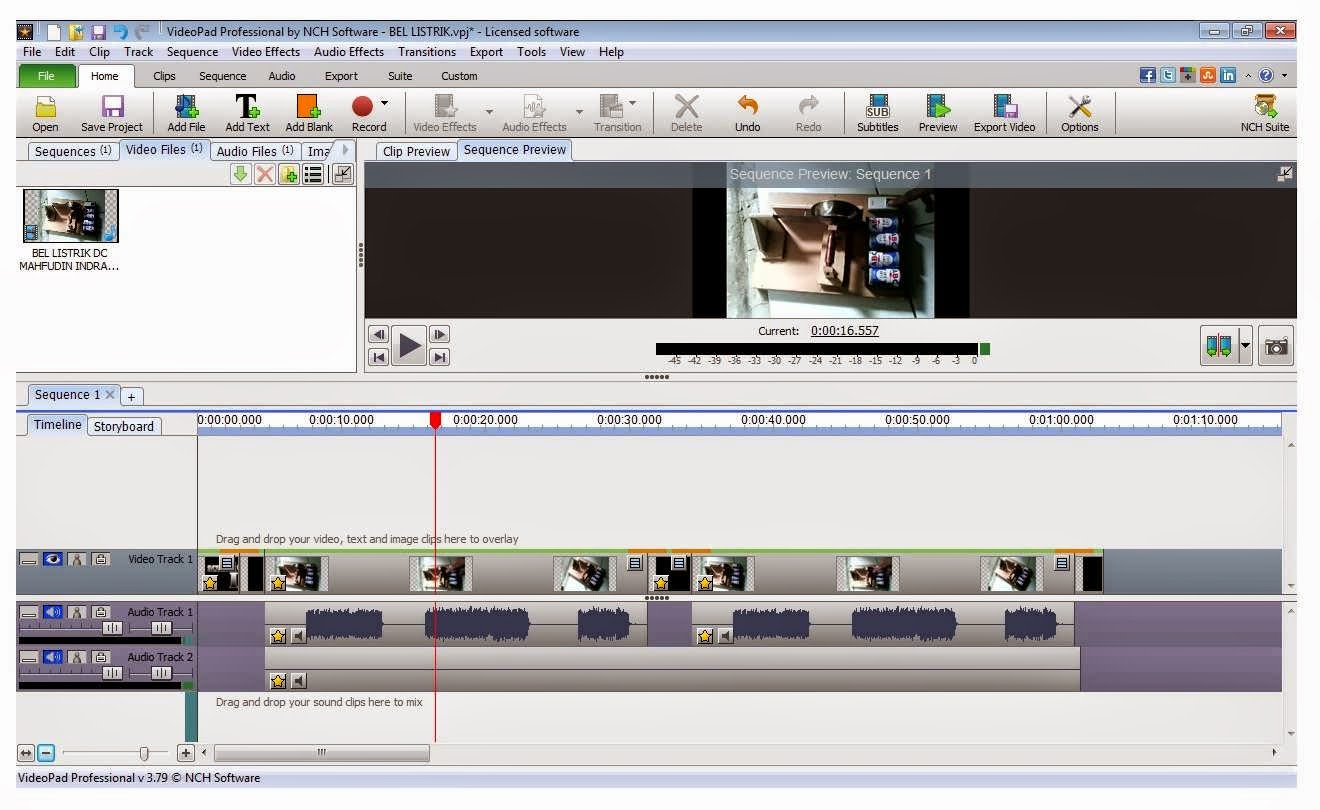Click the green File ribbon button
The image size is (1320, 810).
46,76
